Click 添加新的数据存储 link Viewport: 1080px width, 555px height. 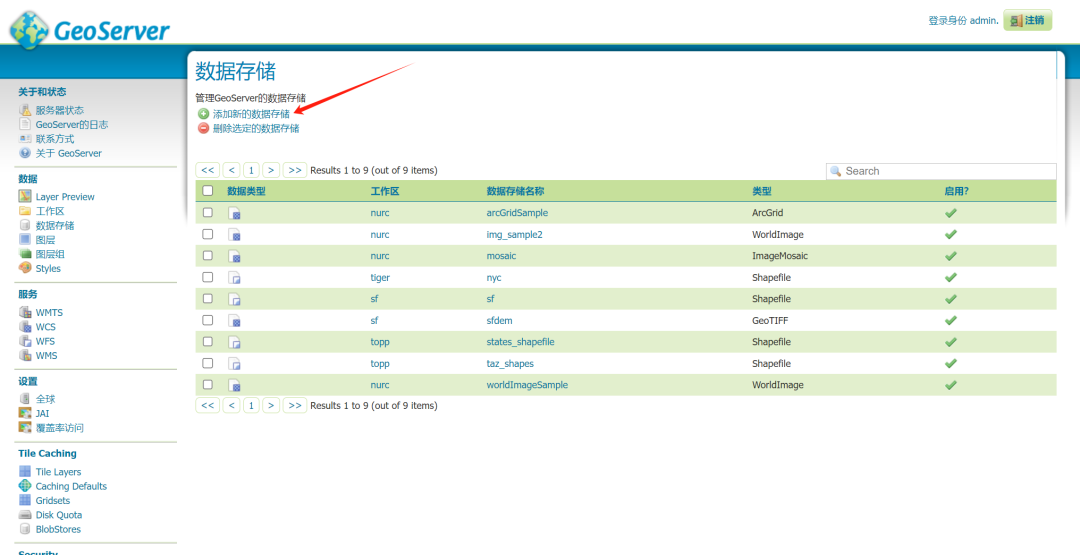251,114
